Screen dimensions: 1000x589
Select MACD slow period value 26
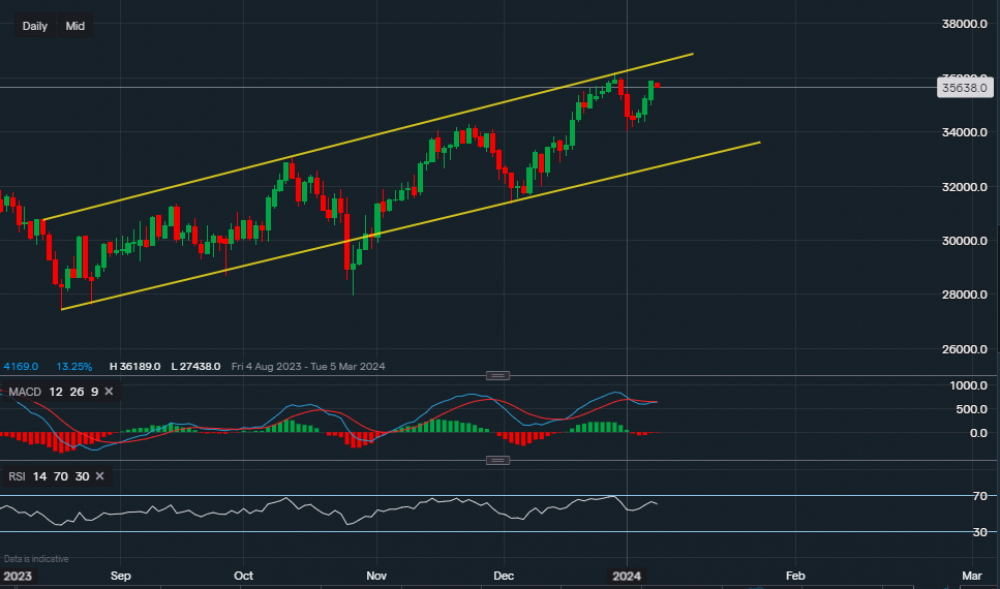(76, 392)
